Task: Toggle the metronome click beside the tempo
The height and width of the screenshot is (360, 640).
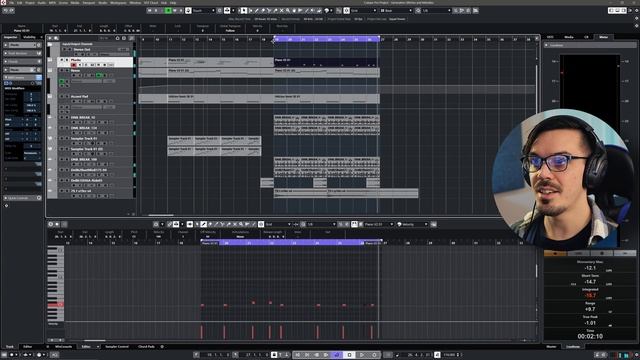Action: click(437, 355)
